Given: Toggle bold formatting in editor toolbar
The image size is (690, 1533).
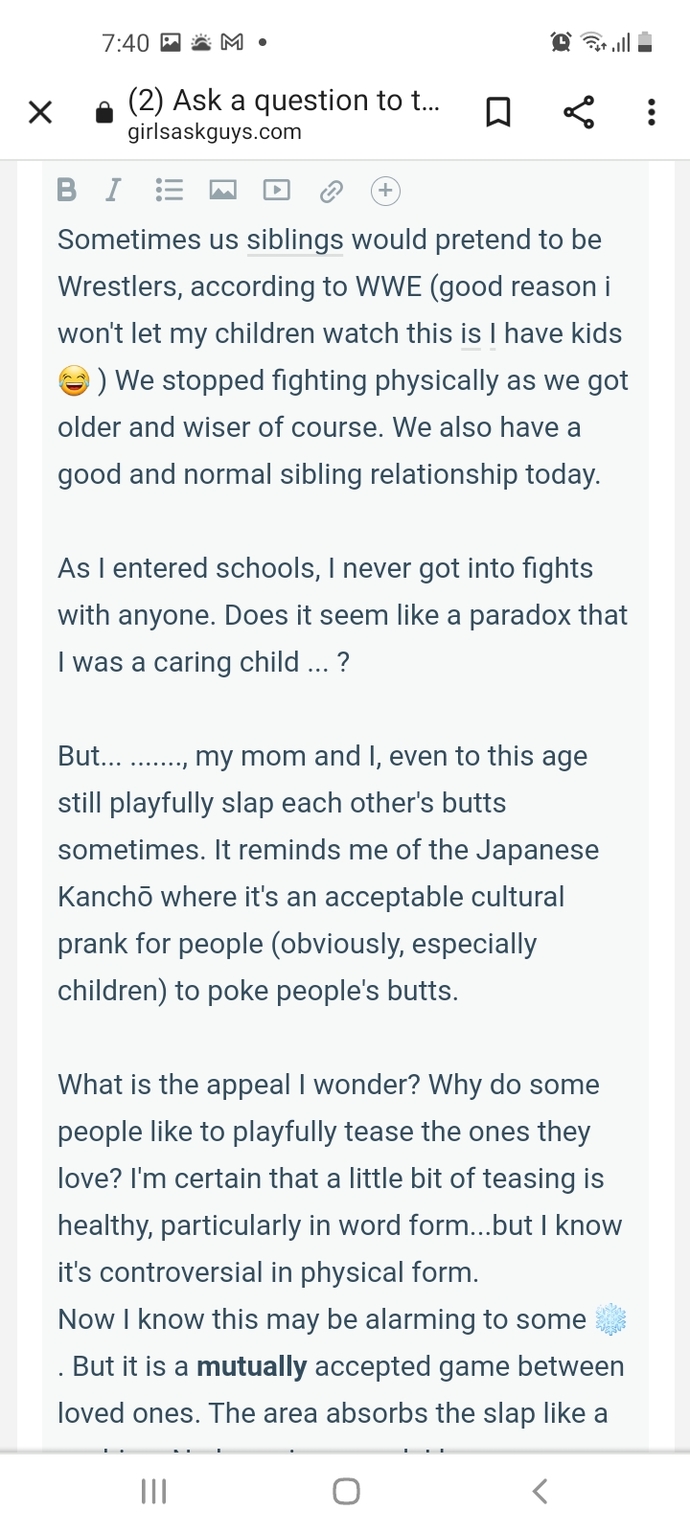Looking at the screenshot, I should coord(67,190).
